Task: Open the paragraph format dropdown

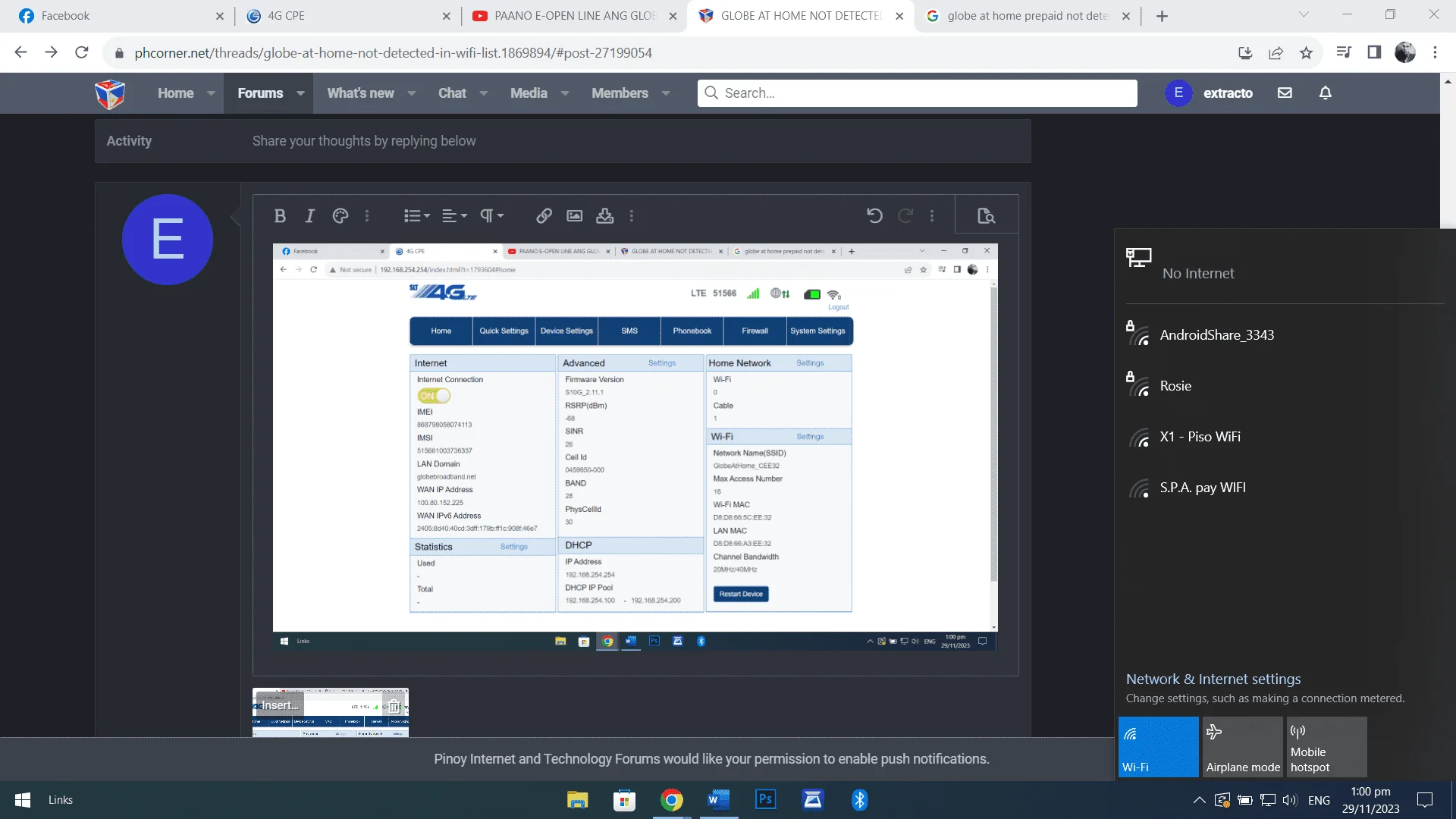Action: (x=491, y=216)
